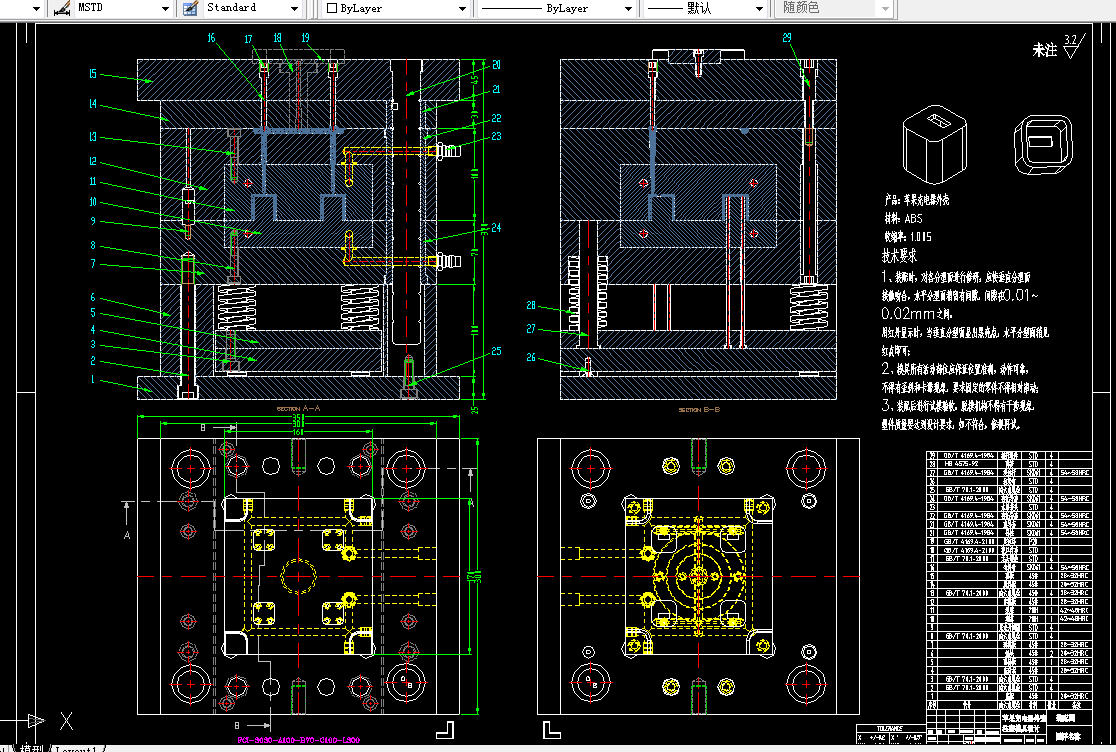1116x752 pixels.
Task: Select the 产品: 苹果充电器外壳 text line
Action: tap(917, 201)
